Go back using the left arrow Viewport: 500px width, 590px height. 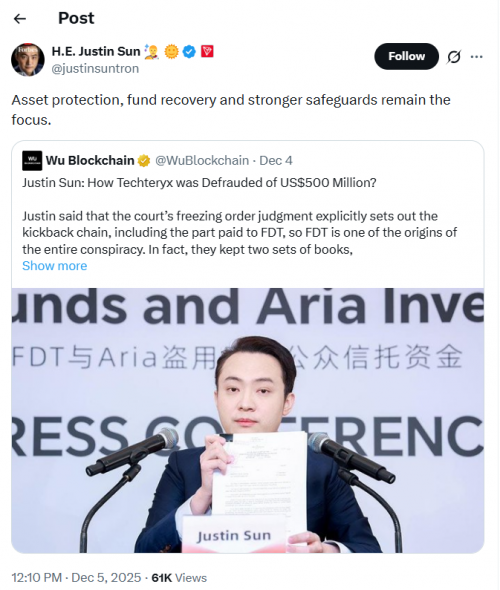[20, 18]
